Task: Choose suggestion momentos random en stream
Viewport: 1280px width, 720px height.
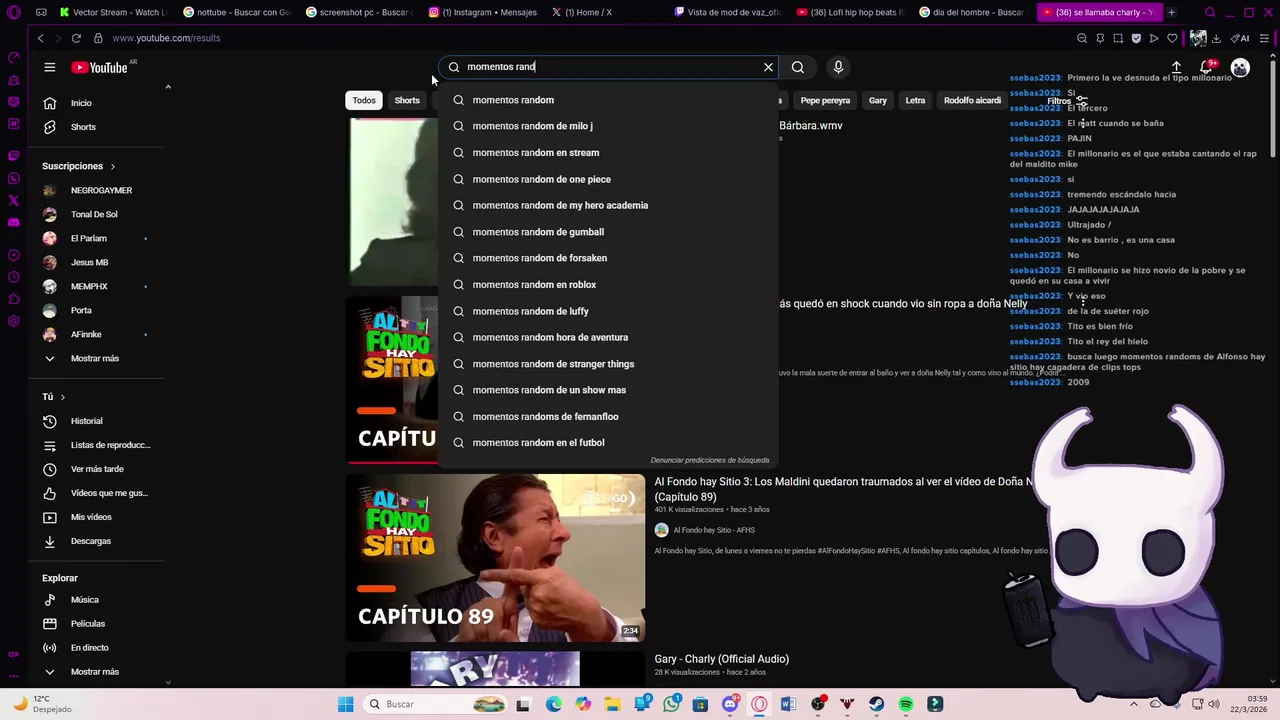Action: coord(608,153)
